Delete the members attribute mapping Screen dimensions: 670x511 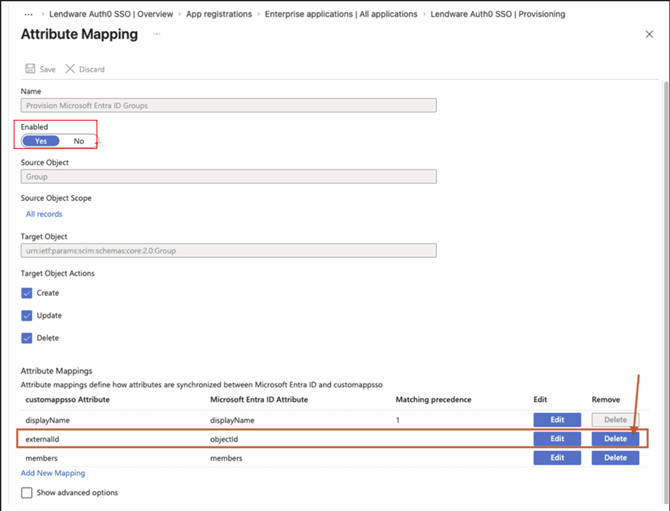click(615, 457)
